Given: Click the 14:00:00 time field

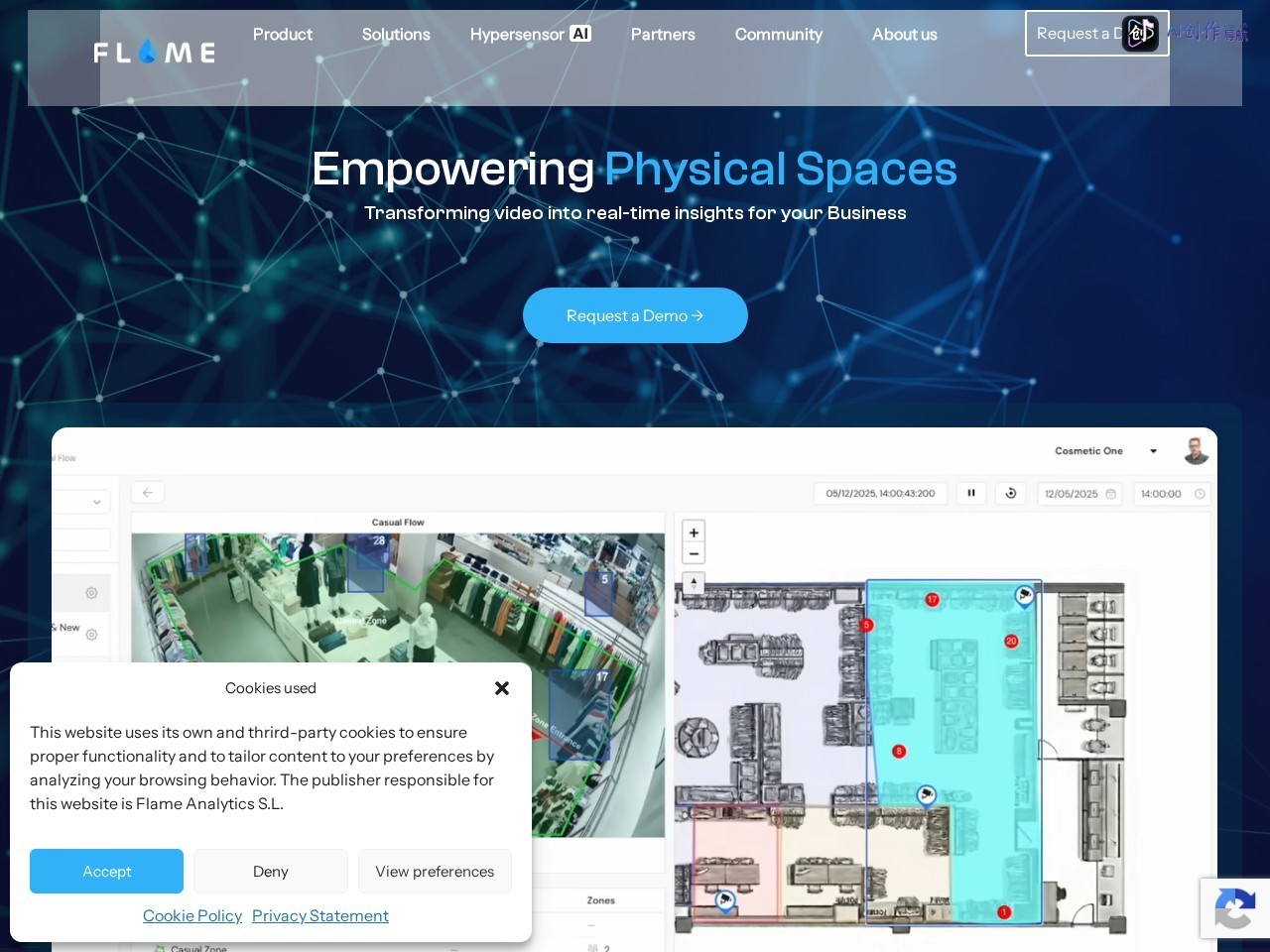Looking at the screenshot, I should [1171, 493].
